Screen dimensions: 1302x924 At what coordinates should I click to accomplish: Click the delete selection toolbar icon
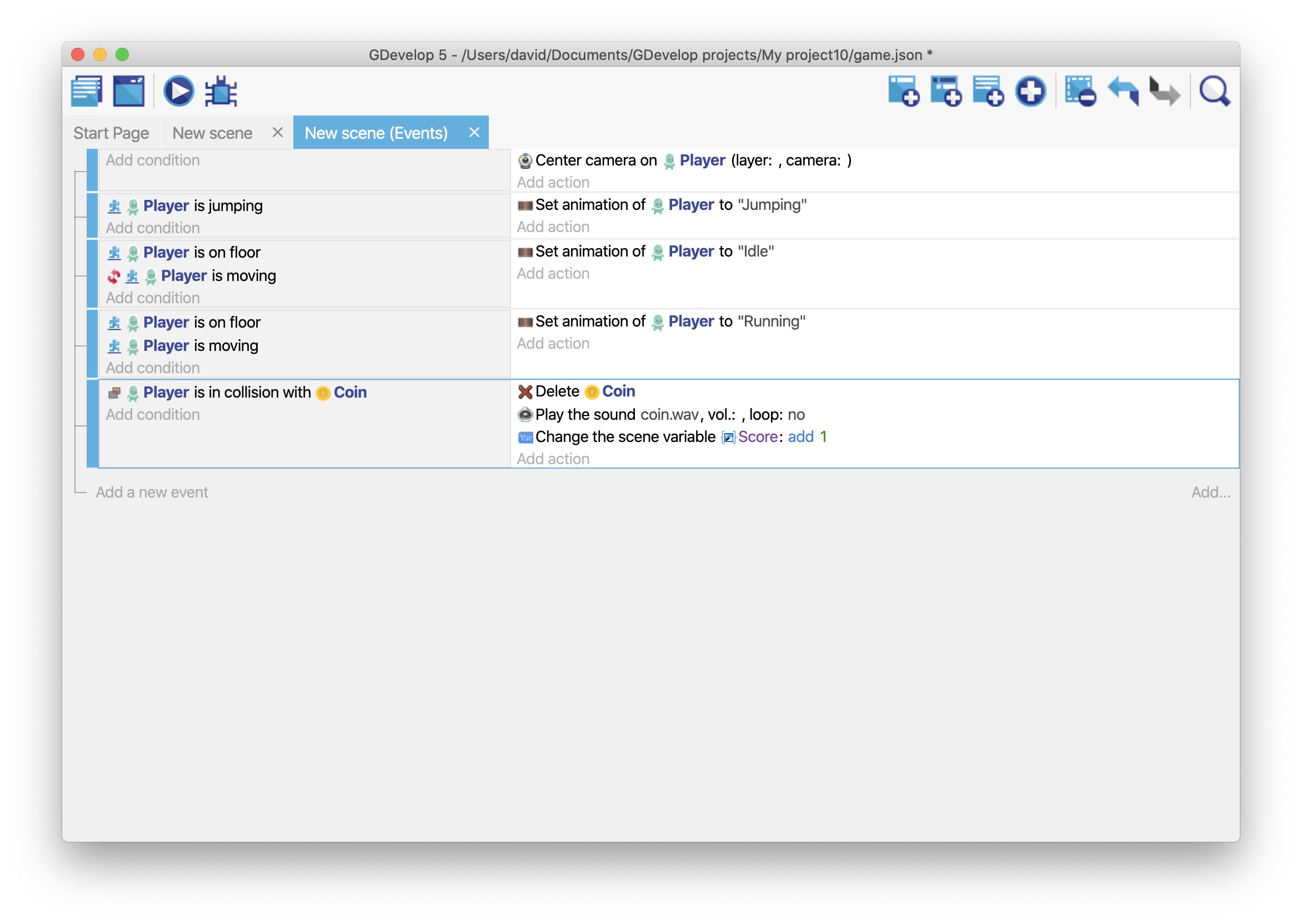pyautogui.click(x=1079, y=91)
